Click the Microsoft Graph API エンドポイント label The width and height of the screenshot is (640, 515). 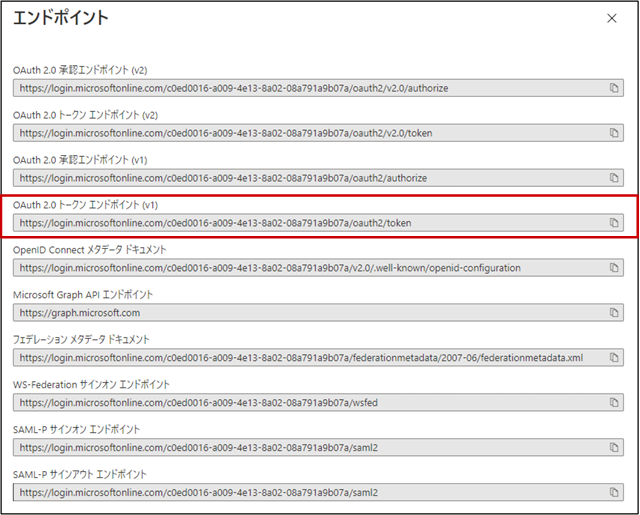tap(83, 295)
